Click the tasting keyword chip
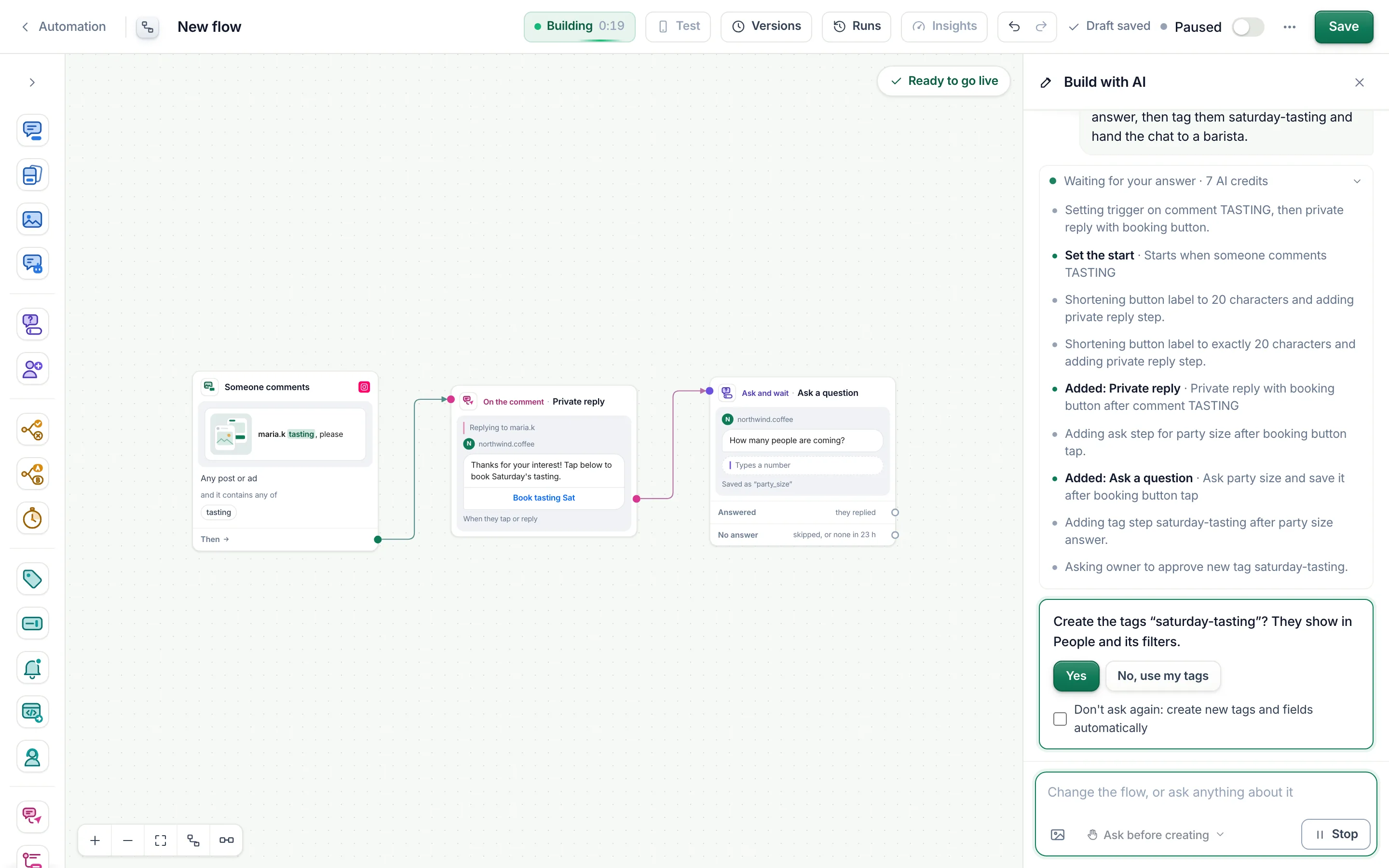Viewport: 1389px width, 868px height. click(218, 512)
